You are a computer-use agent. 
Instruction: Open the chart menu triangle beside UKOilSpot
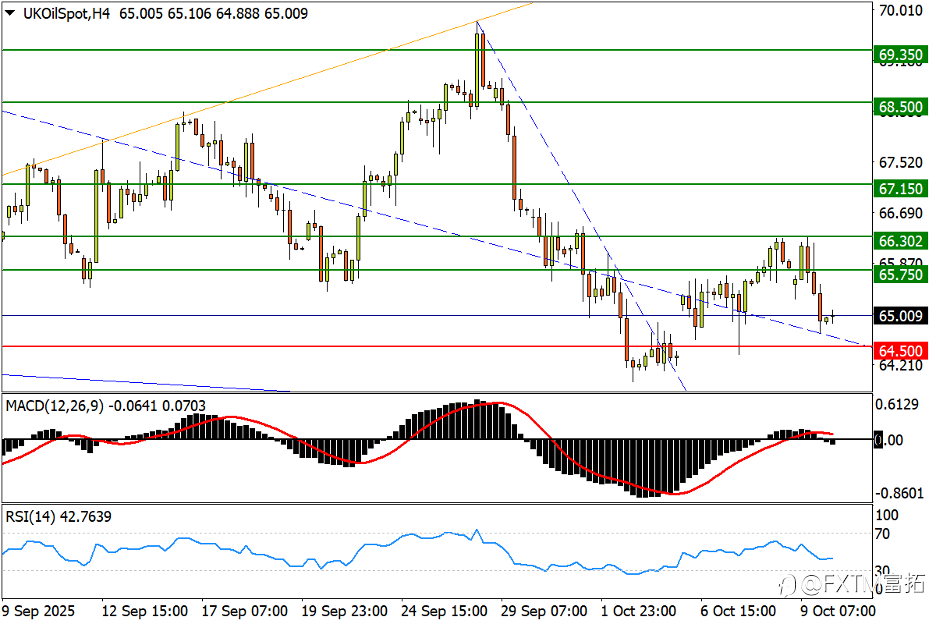pyautogui.click(x=10, y=13)
